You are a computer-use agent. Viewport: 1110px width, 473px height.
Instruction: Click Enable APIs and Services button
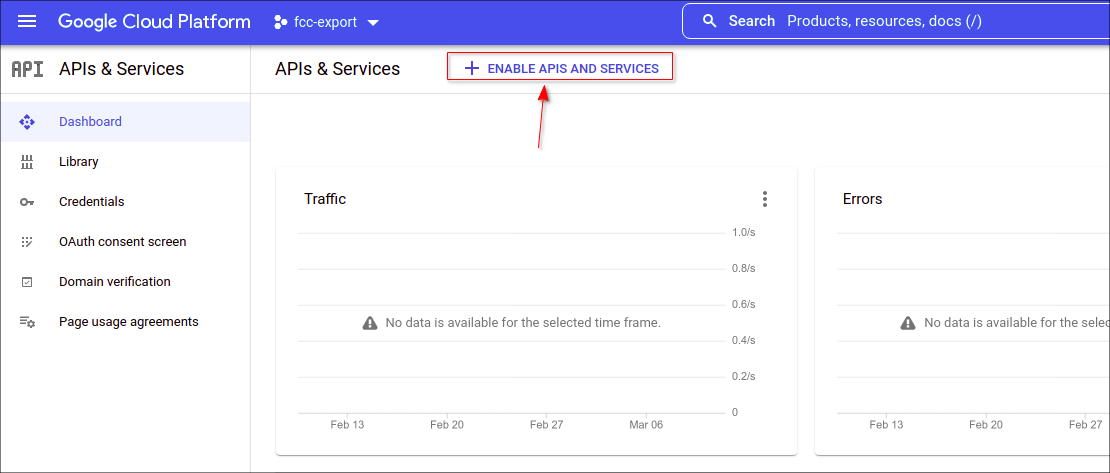click(x=559, y=68)
